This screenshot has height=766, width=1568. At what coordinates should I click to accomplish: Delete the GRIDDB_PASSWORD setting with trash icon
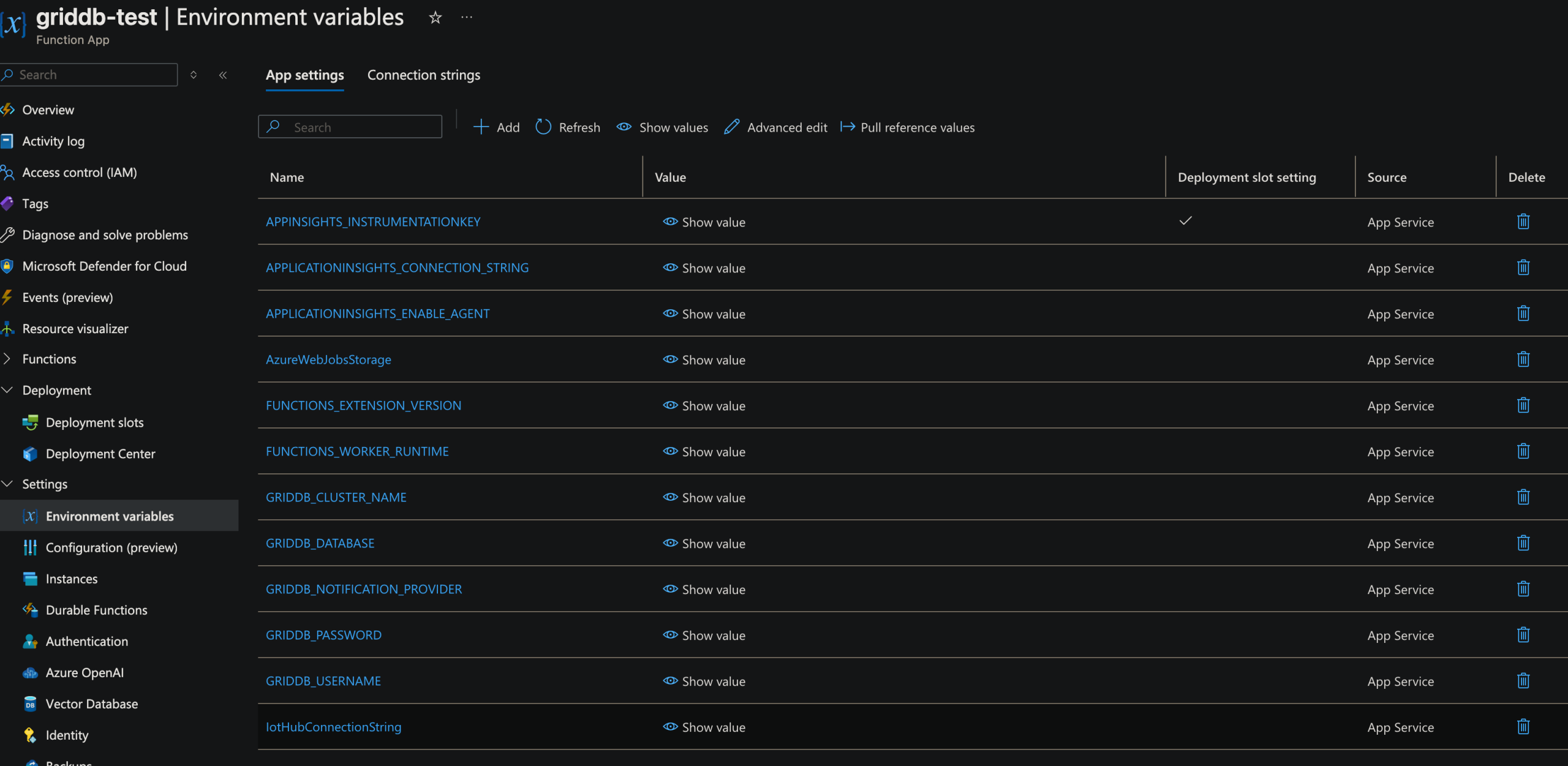(x=1523, y=635)
